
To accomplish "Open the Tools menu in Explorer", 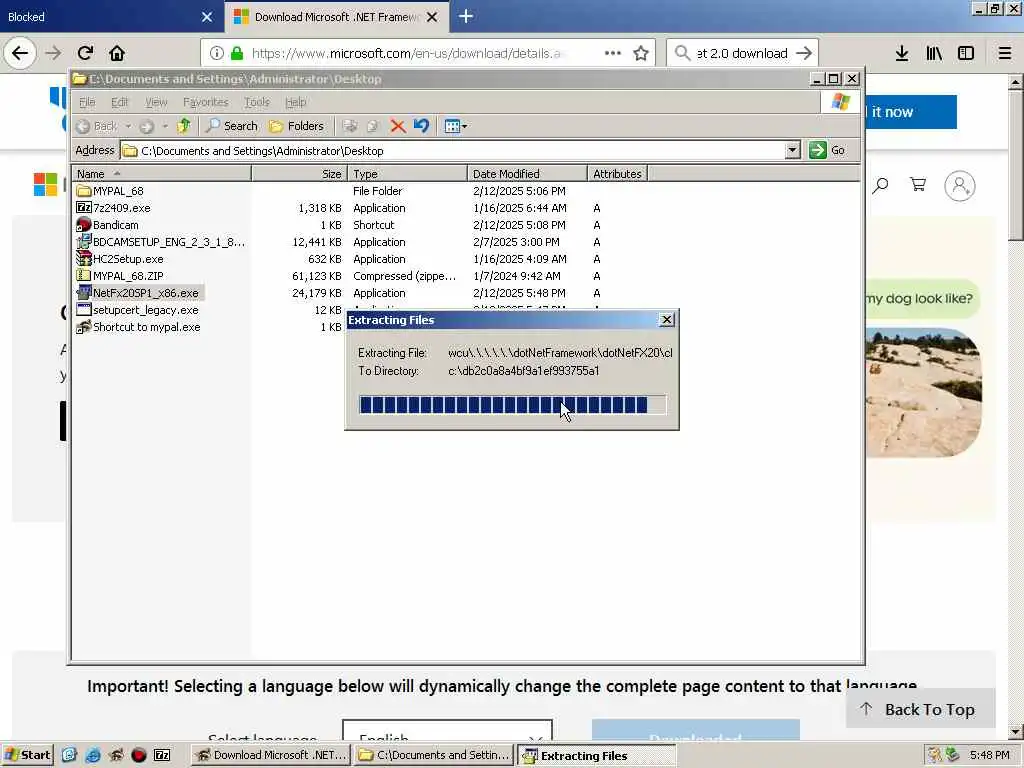I will [x=257, y=102].
